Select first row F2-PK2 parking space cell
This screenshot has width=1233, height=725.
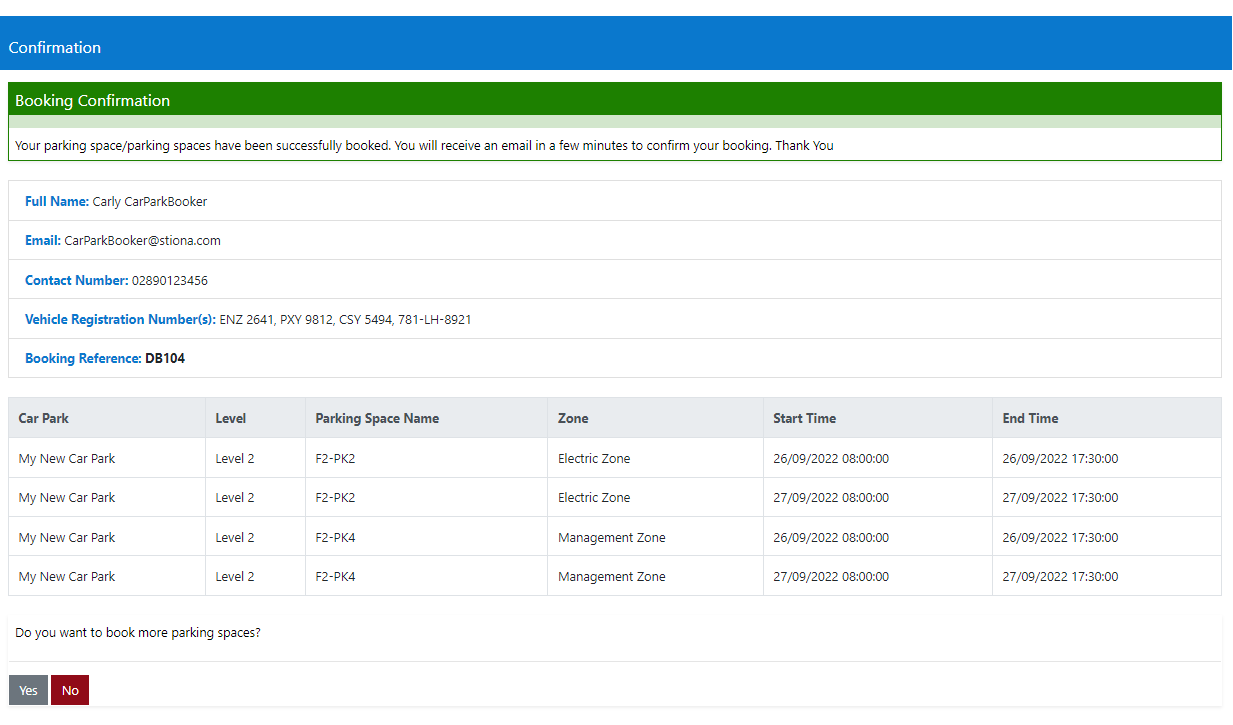[x=335, y=458]
